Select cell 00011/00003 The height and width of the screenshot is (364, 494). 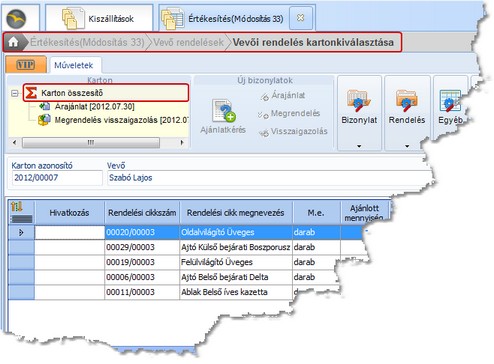(142, 292)
